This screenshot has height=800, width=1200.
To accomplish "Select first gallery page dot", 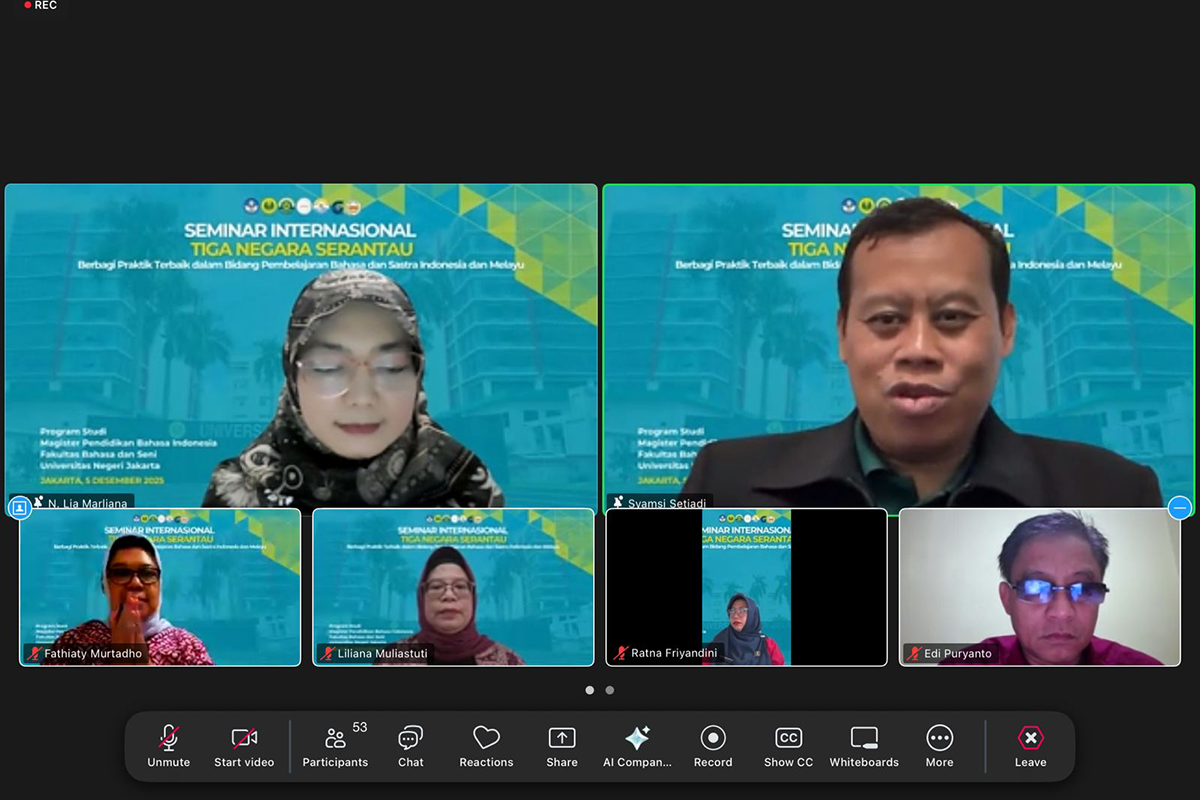I will click(590, 690).
